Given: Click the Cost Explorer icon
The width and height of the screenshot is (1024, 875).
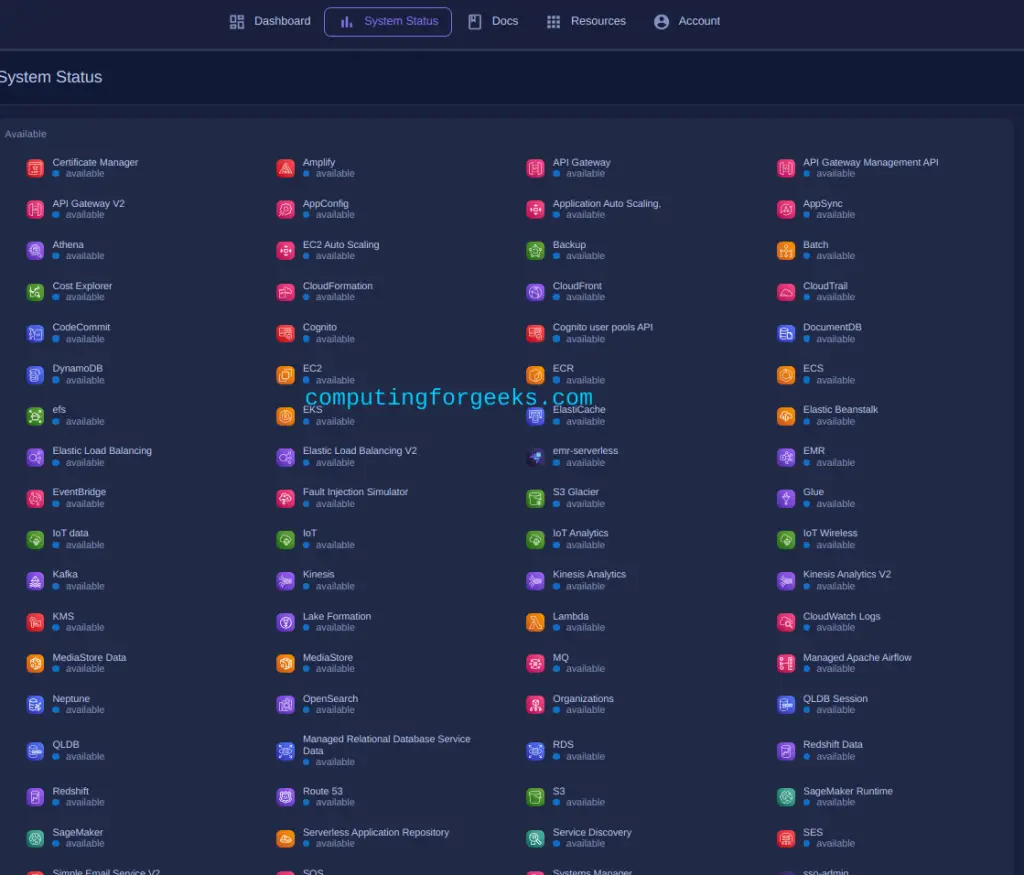Looking at the screenshot, I should coord(35,292).
